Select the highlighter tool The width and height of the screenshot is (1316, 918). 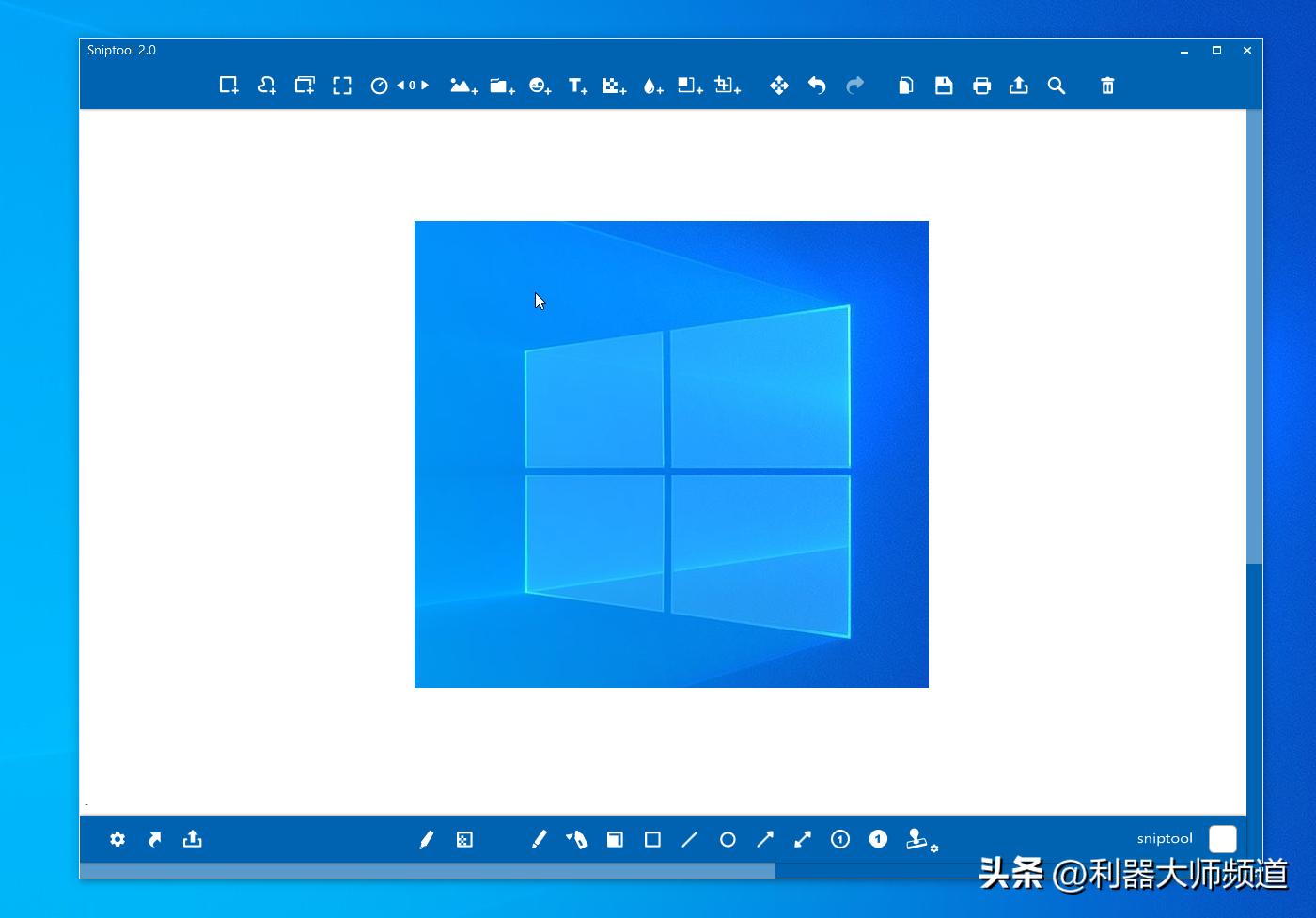[x=577, y=839]
